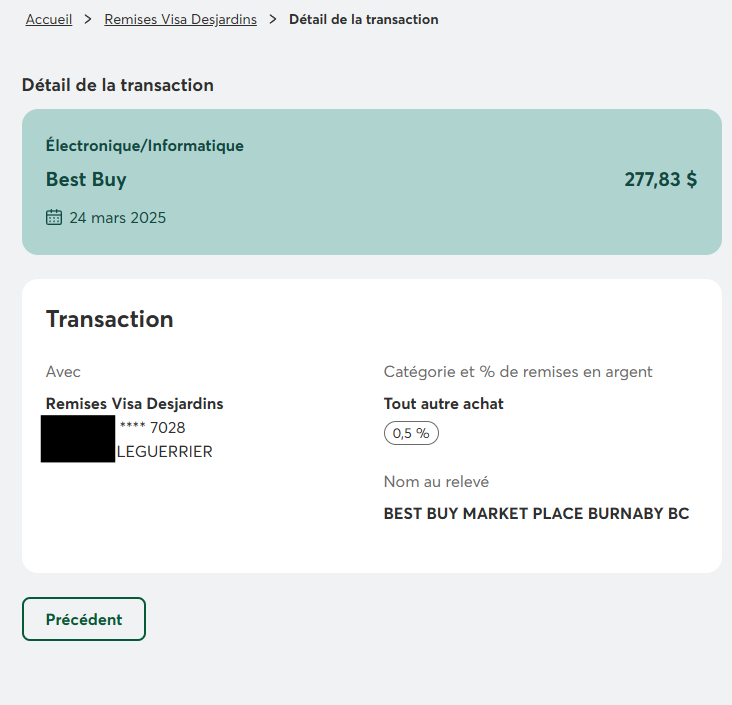Click the card number ending in 7028

152,428
